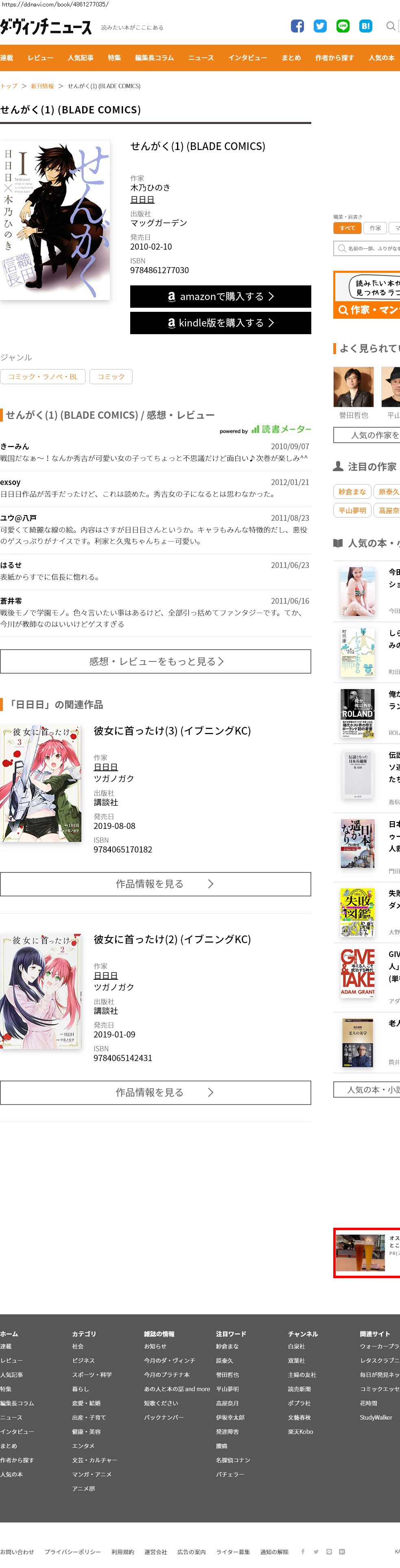Open the LINE icon in header

point(343,26)
